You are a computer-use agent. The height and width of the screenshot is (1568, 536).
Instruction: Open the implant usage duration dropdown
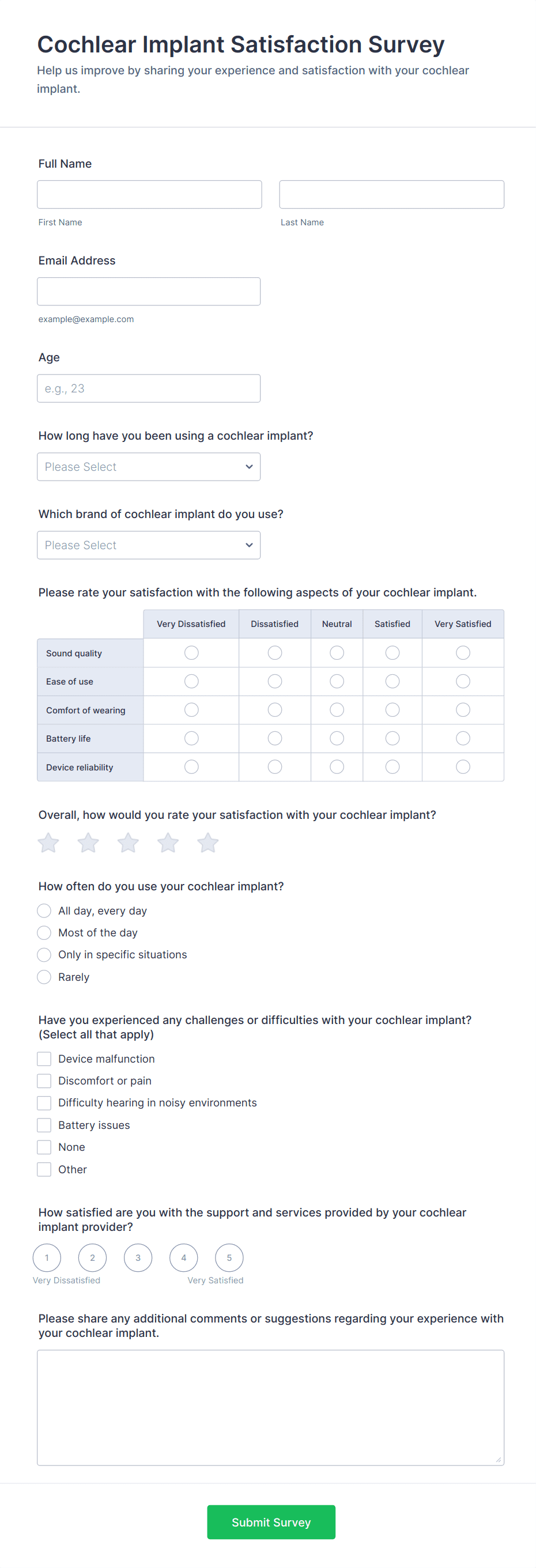149,467
